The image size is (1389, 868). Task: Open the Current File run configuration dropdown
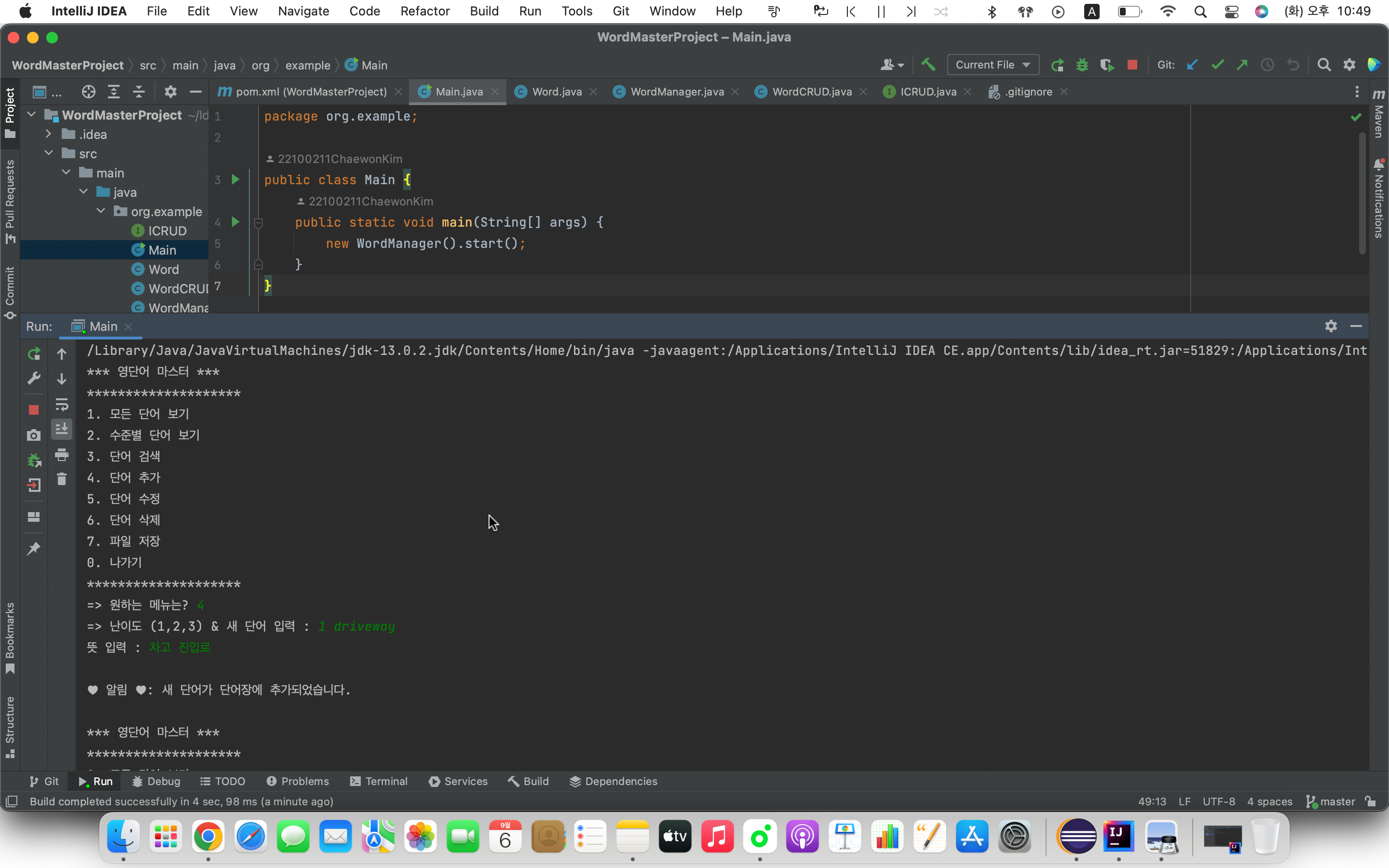click(x=993, y=65)
